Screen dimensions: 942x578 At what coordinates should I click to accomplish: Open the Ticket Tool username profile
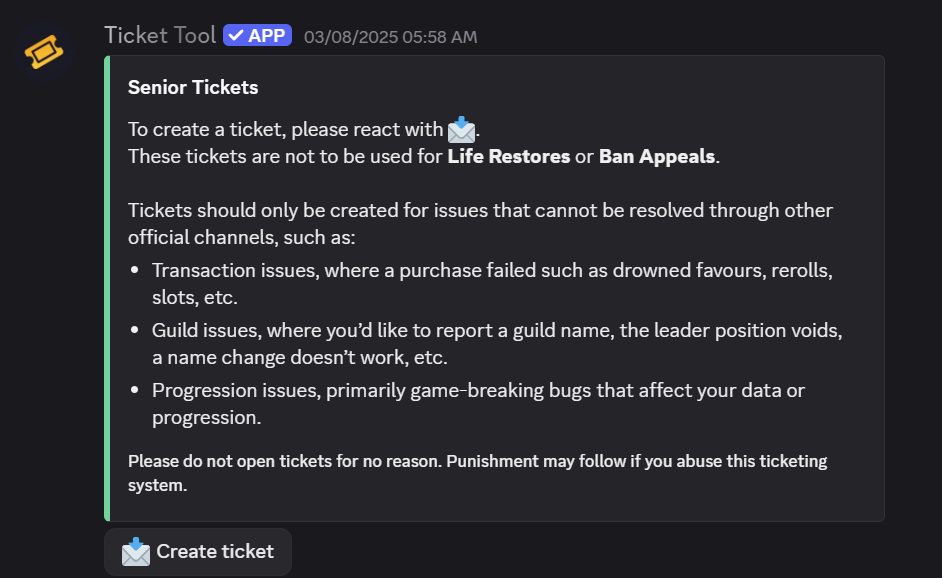160,35
